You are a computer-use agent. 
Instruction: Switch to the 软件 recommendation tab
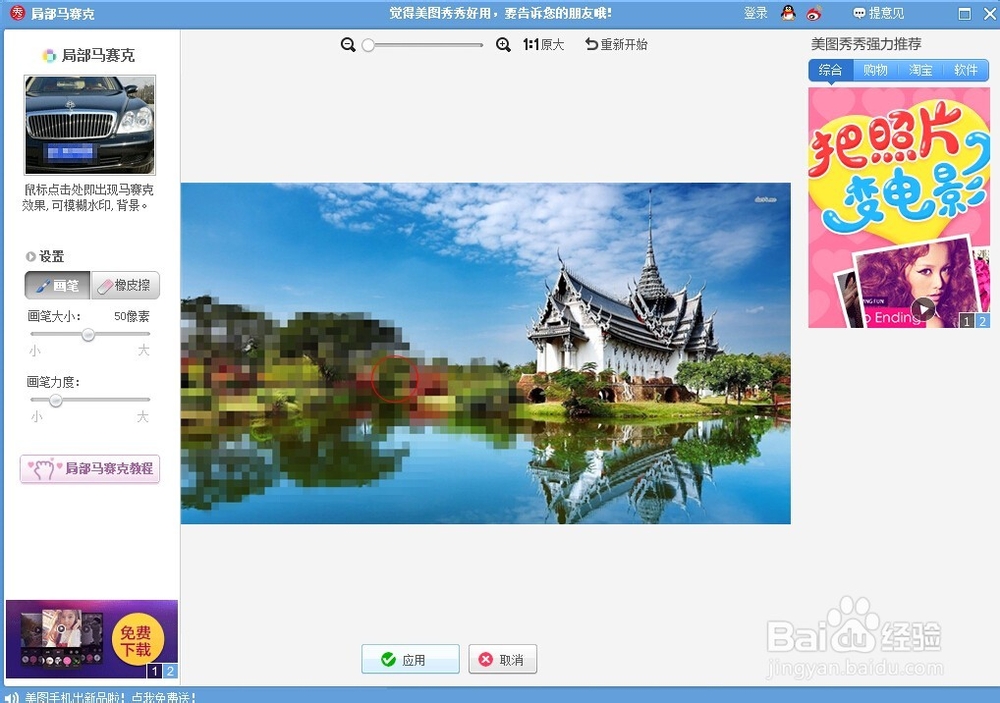coord(966,70)
